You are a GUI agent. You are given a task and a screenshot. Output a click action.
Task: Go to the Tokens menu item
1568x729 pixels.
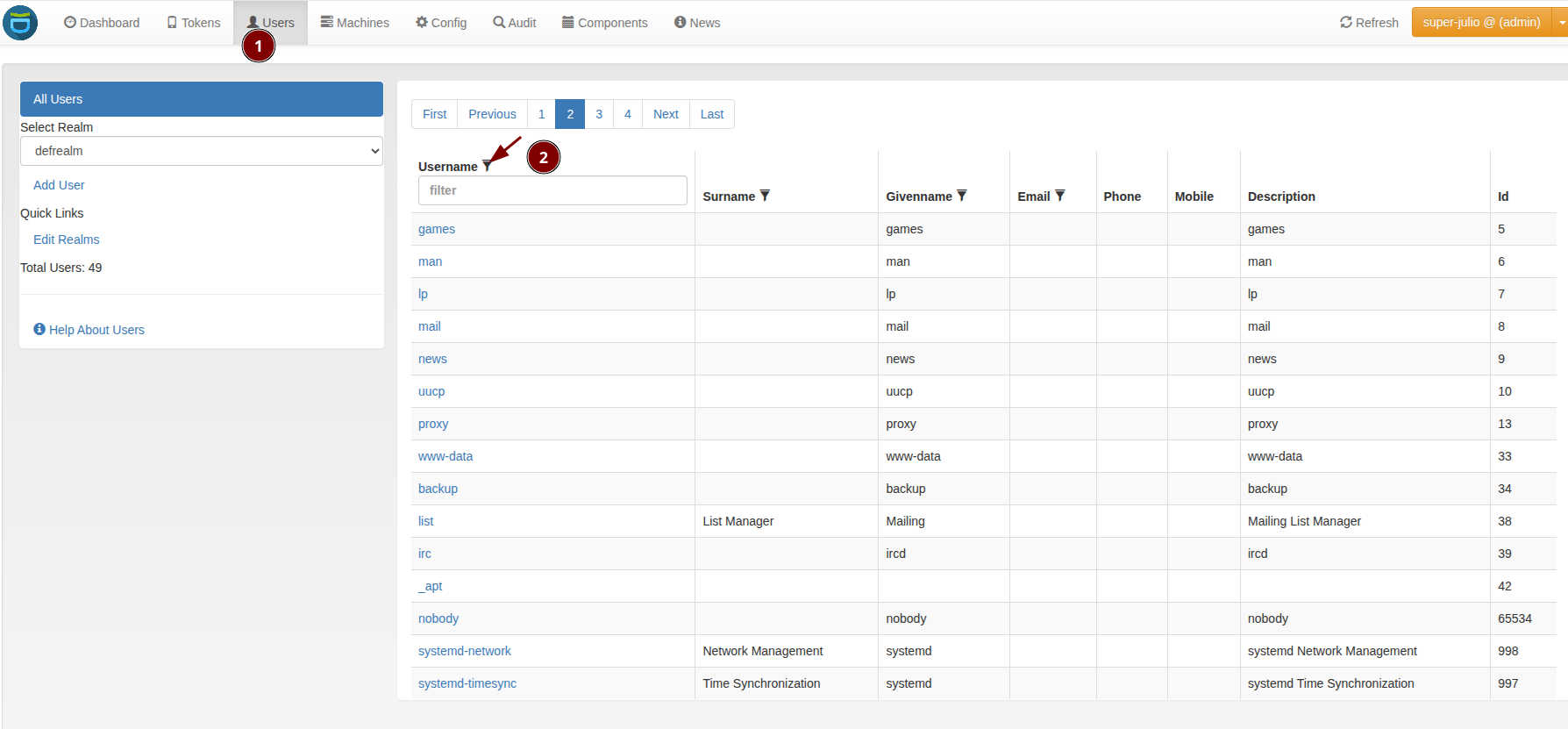point(194,23)
